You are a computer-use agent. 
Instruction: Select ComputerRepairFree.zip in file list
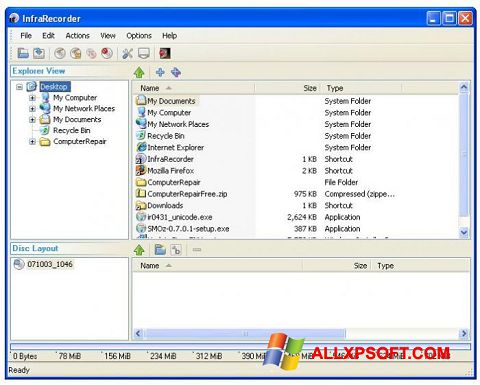187,194
